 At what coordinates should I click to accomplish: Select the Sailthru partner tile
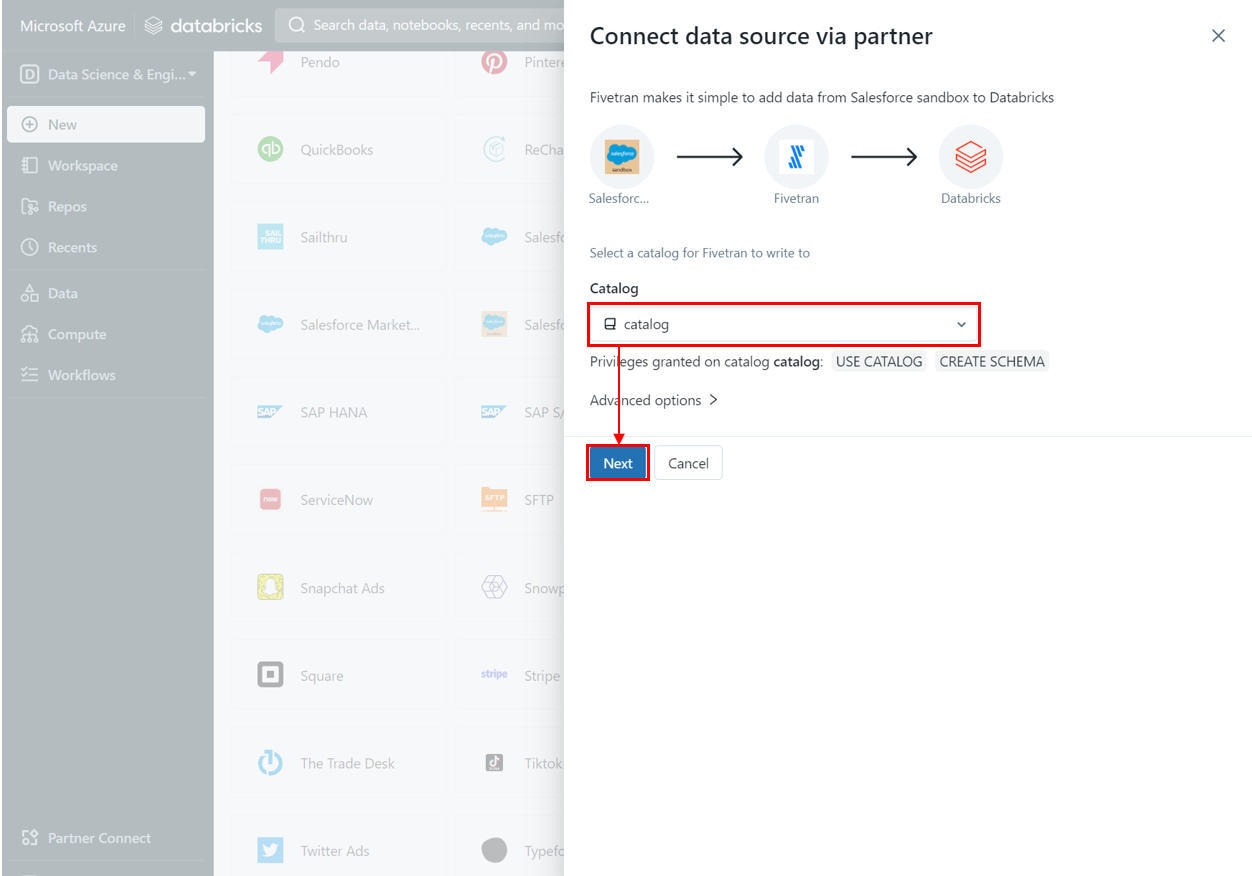tap(337, 237)
